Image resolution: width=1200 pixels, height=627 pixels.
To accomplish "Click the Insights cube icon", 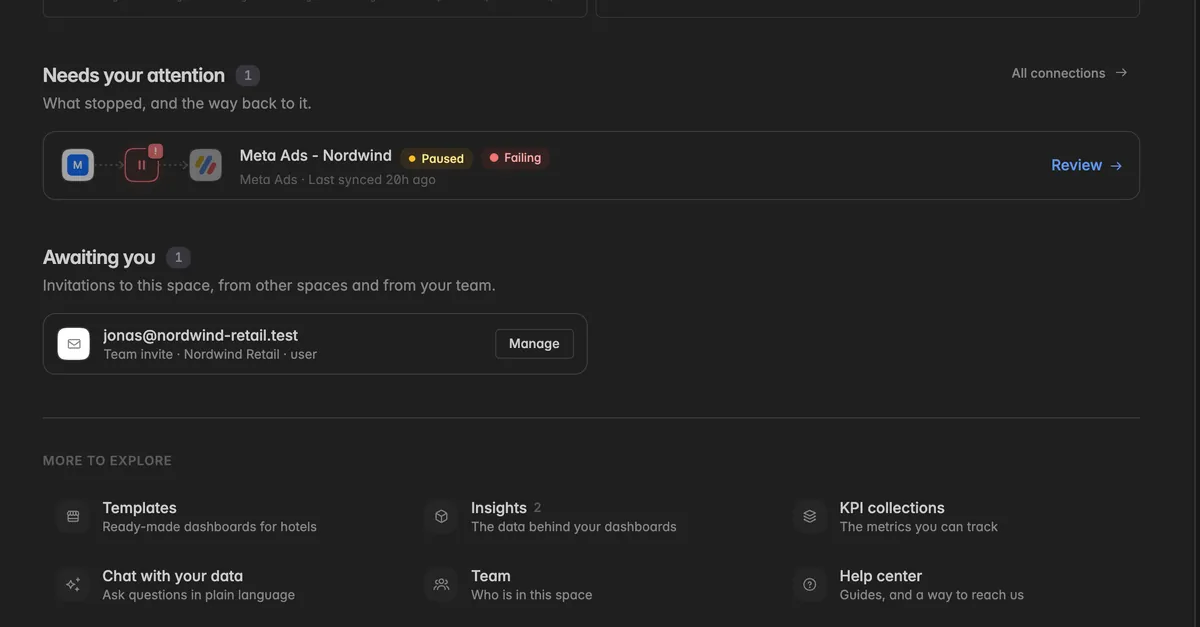I will [441, 517].
